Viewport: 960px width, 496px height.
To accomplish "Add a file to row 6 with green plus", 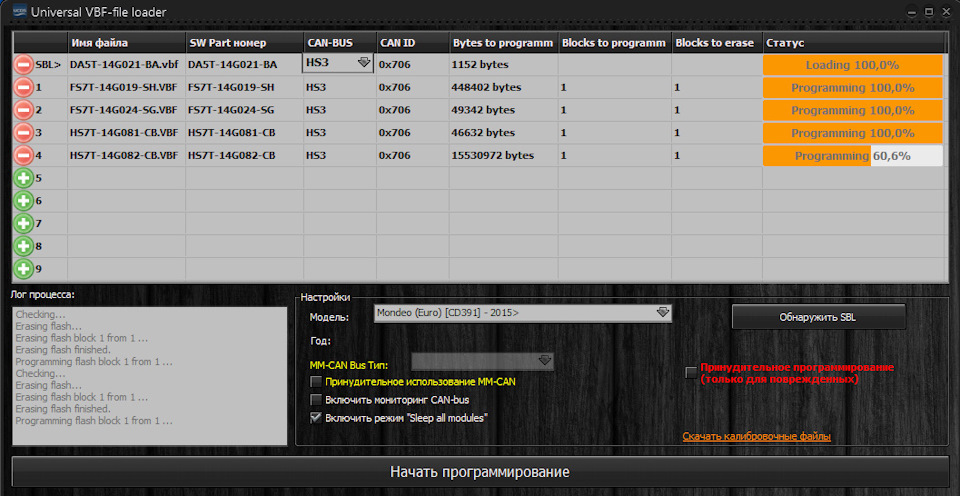I will (23, 201).
